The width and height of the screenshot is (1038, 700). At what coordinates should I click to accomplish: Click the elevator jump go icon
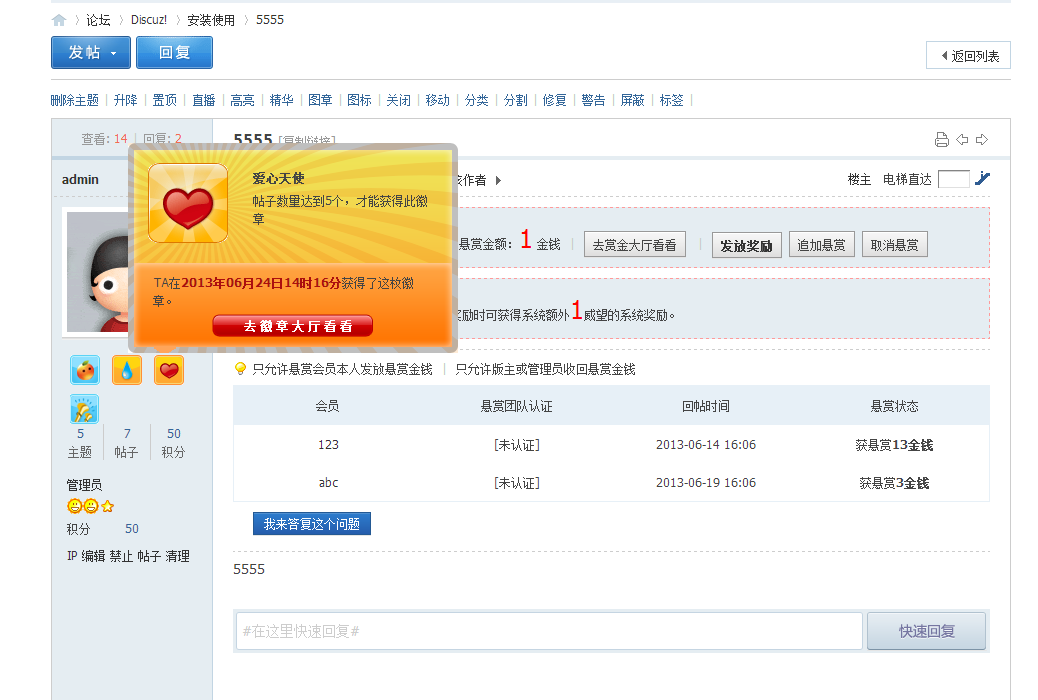click(982, 178)
